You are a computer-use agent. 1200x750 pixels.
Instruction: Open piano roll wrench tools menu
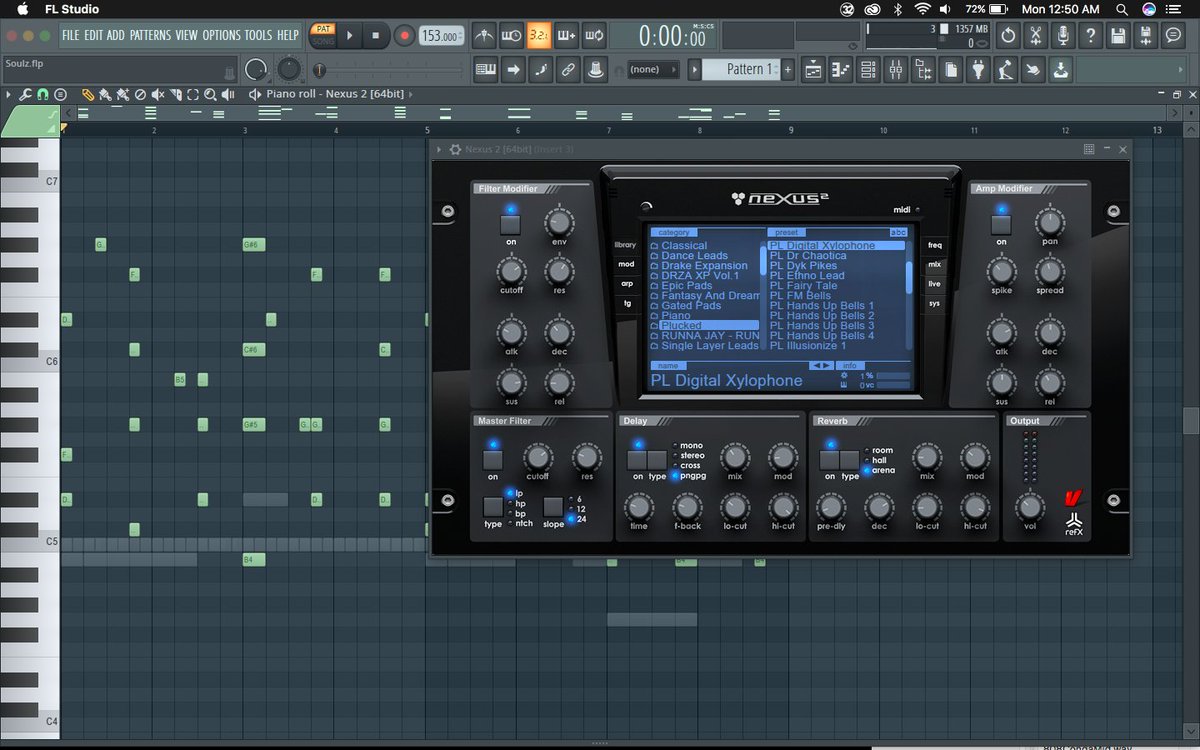pyautogui.click(x=25, y=94)
